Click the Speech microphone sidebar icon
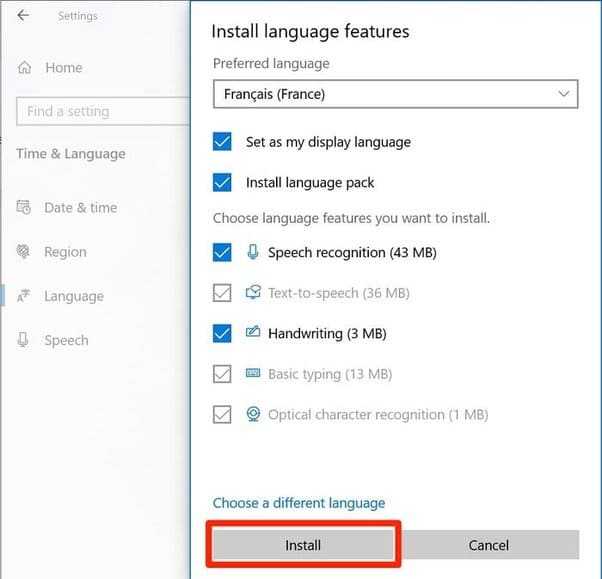 click(x=24, y=340)
